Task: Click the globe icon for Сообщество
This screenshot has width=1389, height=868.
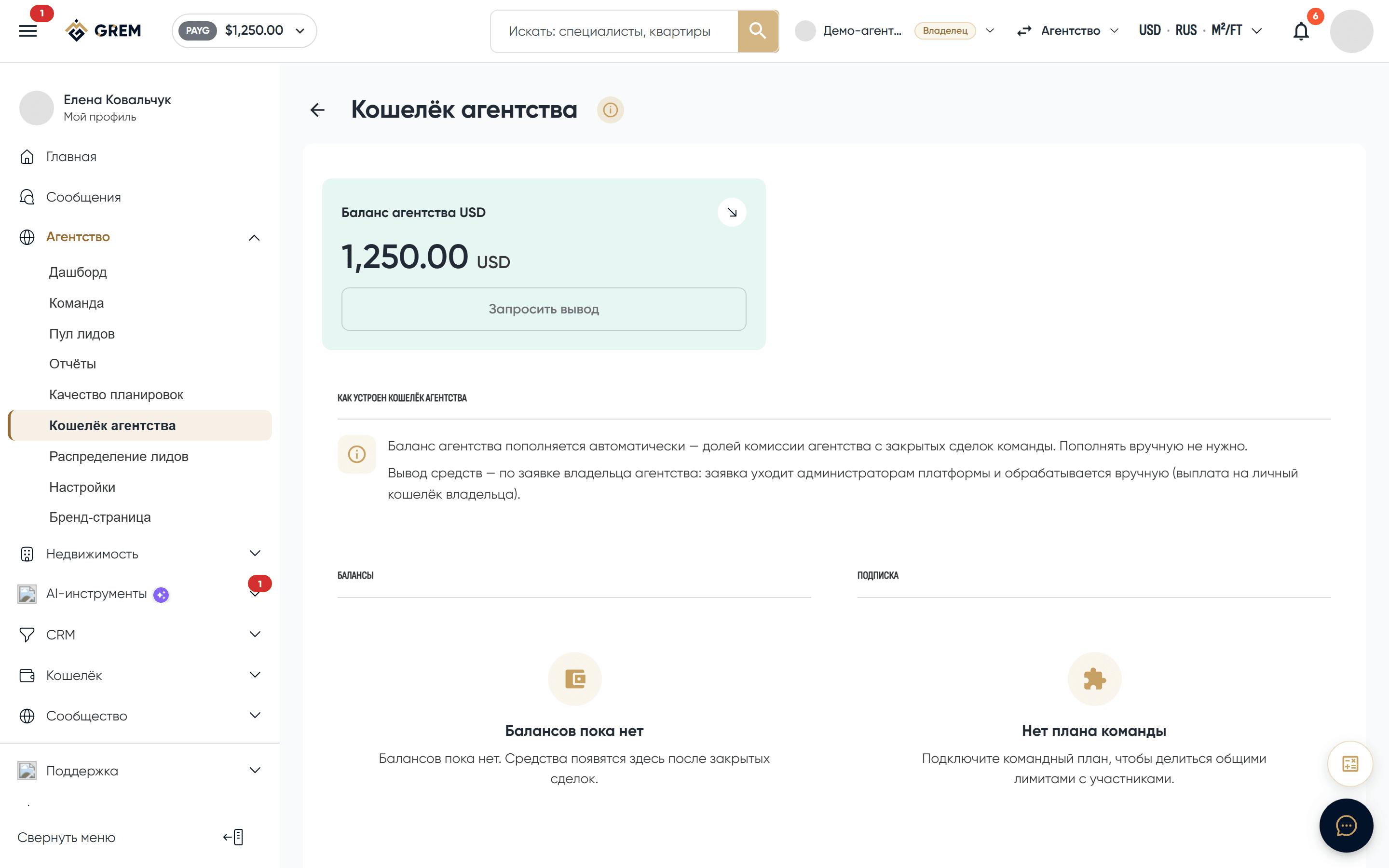Action: point(27,716)
